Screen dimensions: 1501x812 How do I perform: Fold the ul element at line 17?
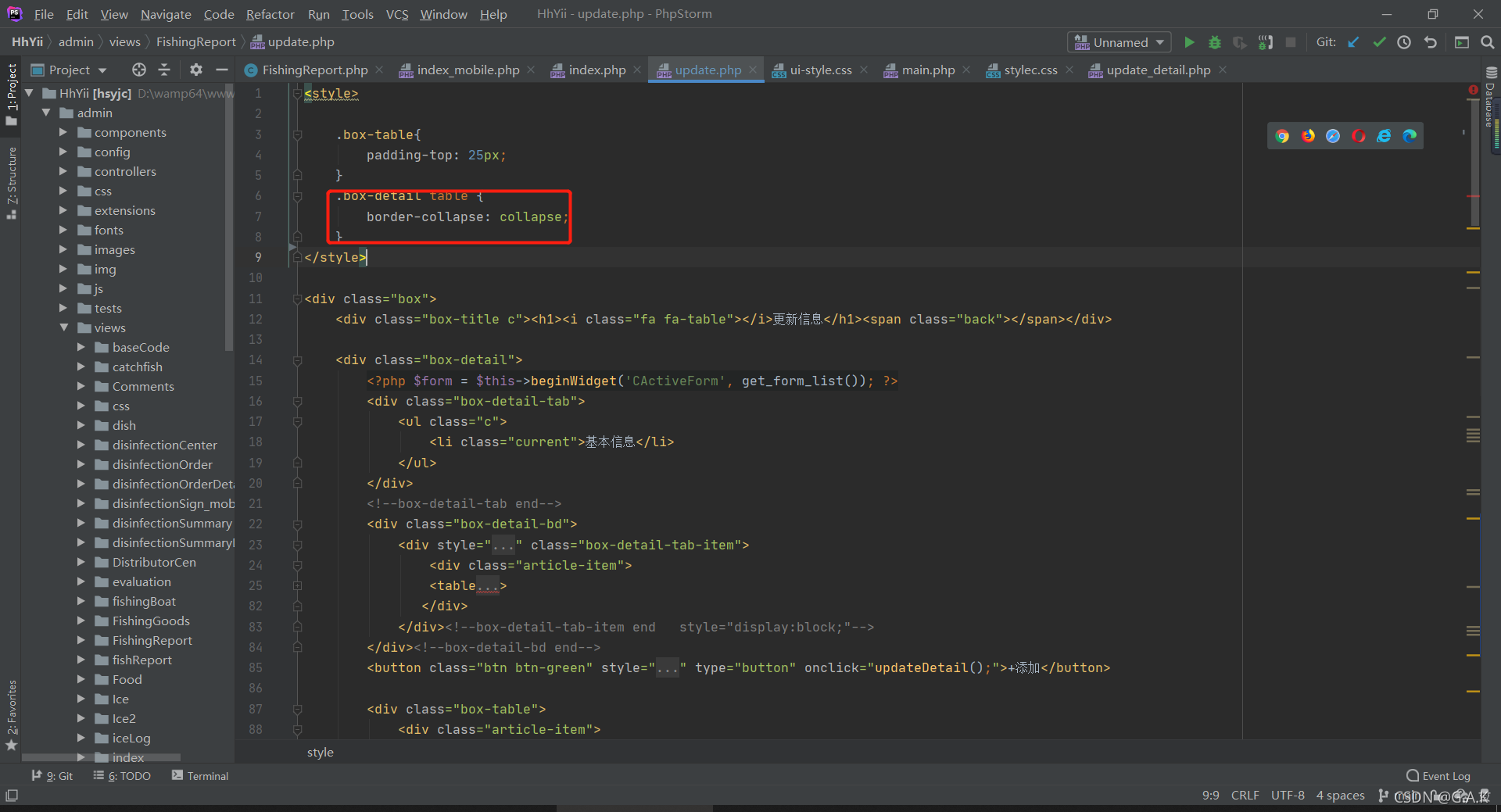(x=297, y=422)
